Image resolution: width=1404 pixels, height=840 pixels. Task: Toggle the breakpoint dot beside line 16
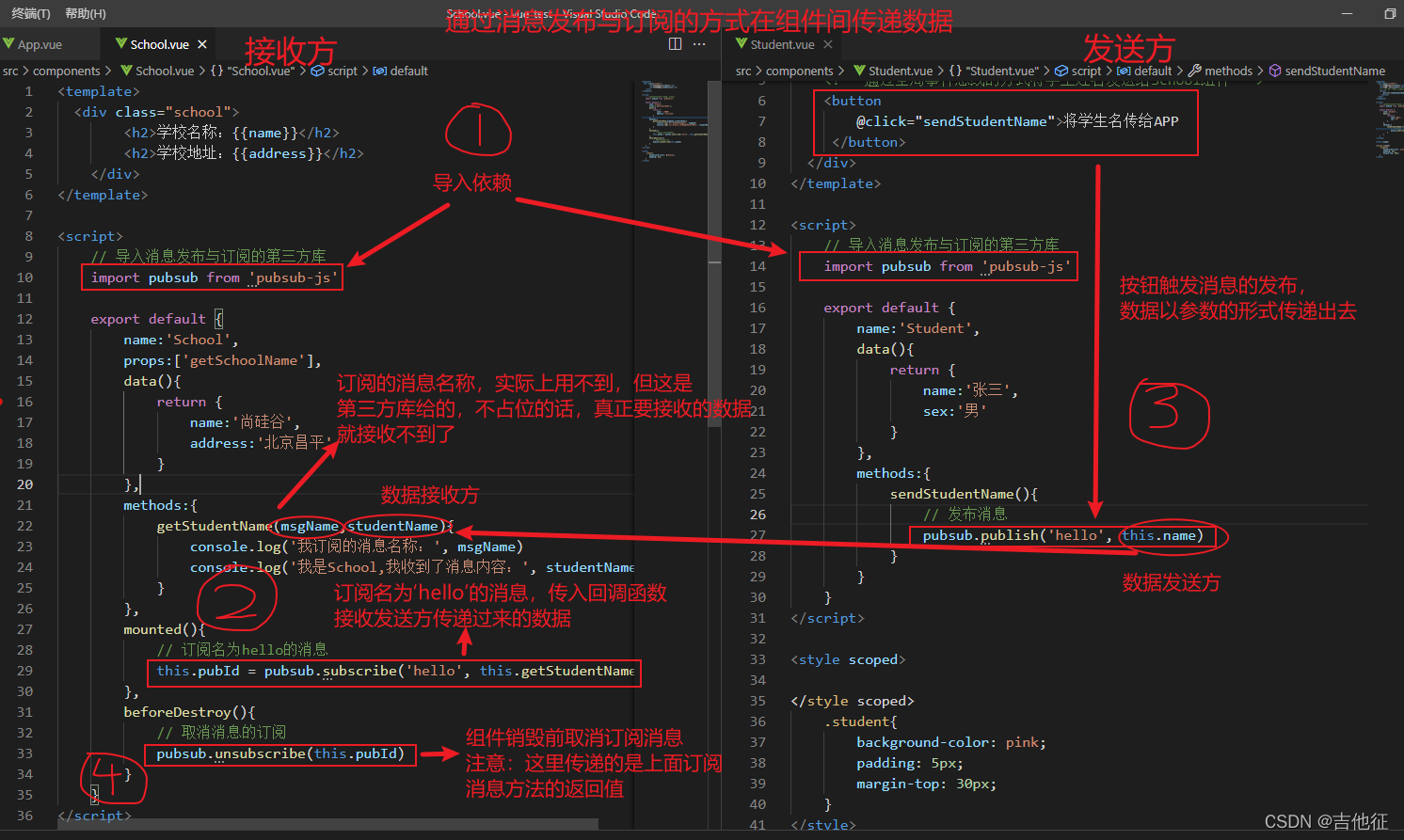coord(2,402)
